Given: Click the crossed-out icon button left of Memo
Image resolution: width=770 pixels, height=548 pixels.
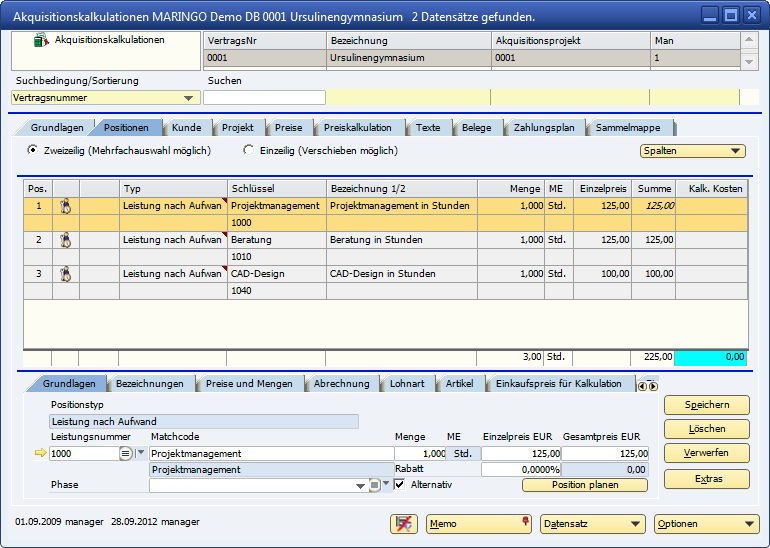Looking at the screenshot, I should point(404,523).
